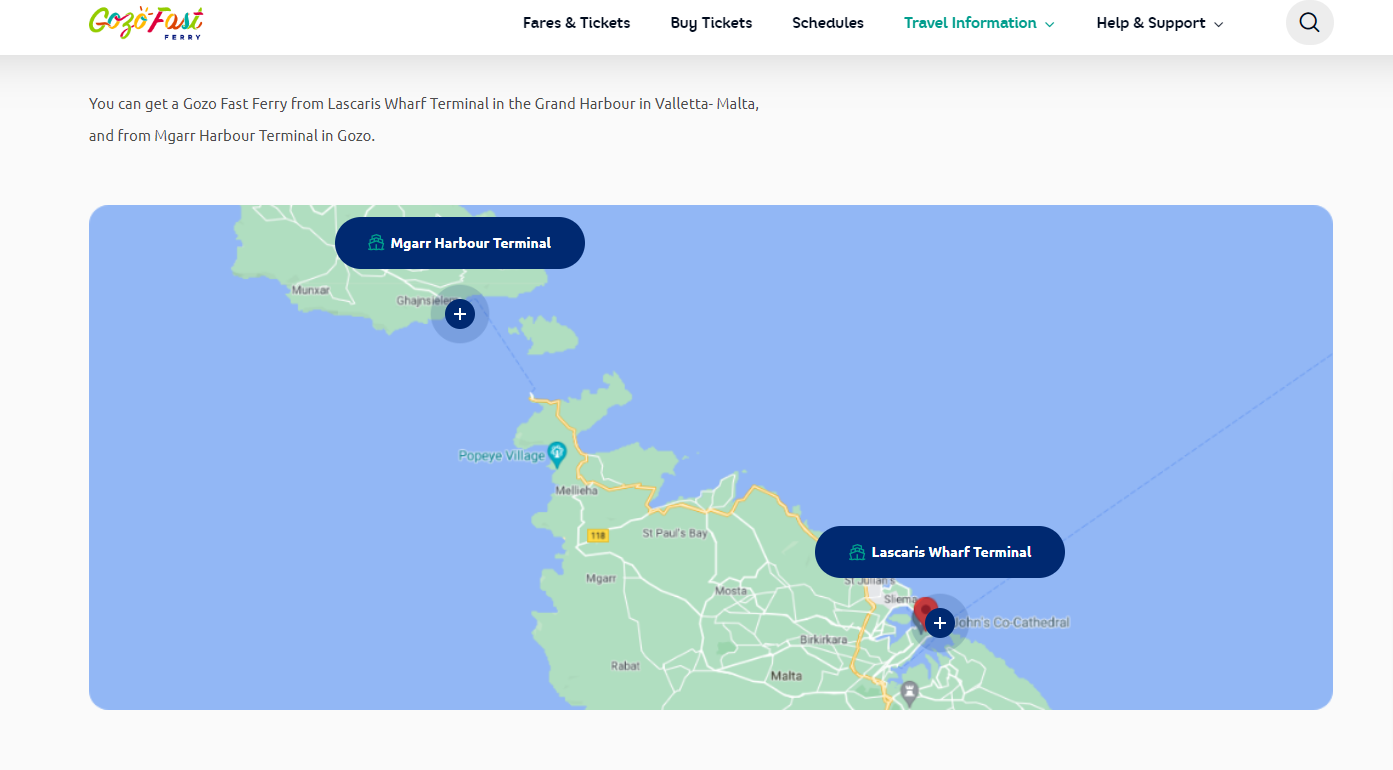1393x770 pixels.
Task: Click the plus marker at Lascaris Wharf
Action: [939, 623]
